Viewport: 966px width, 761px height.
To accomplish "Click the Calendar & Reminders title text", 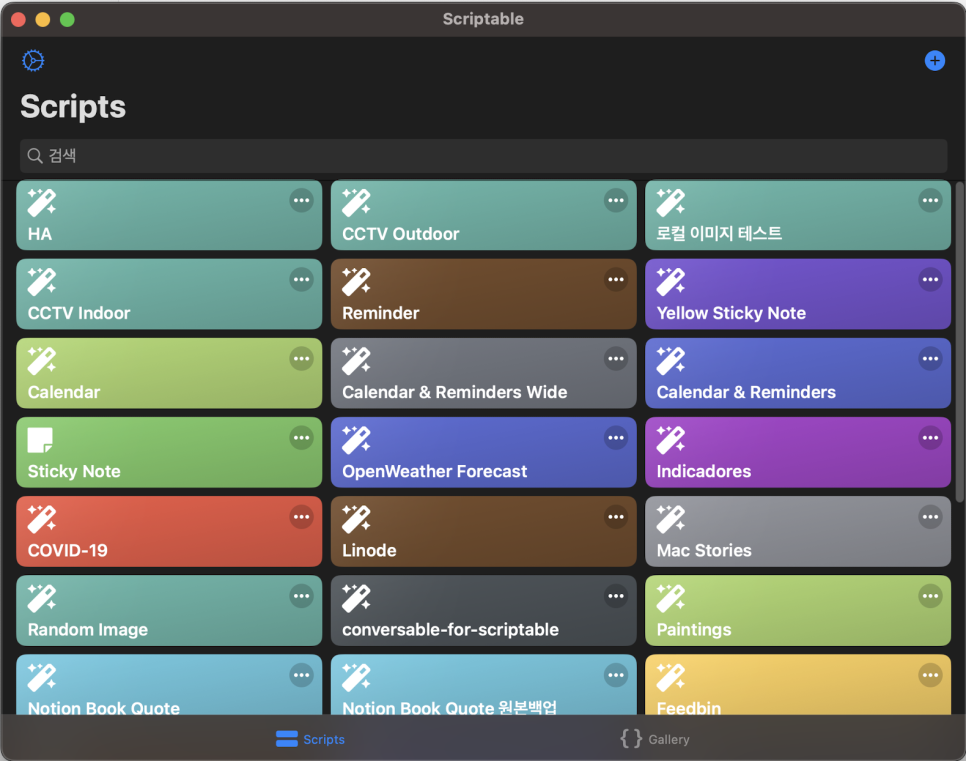I will point(746,393).
